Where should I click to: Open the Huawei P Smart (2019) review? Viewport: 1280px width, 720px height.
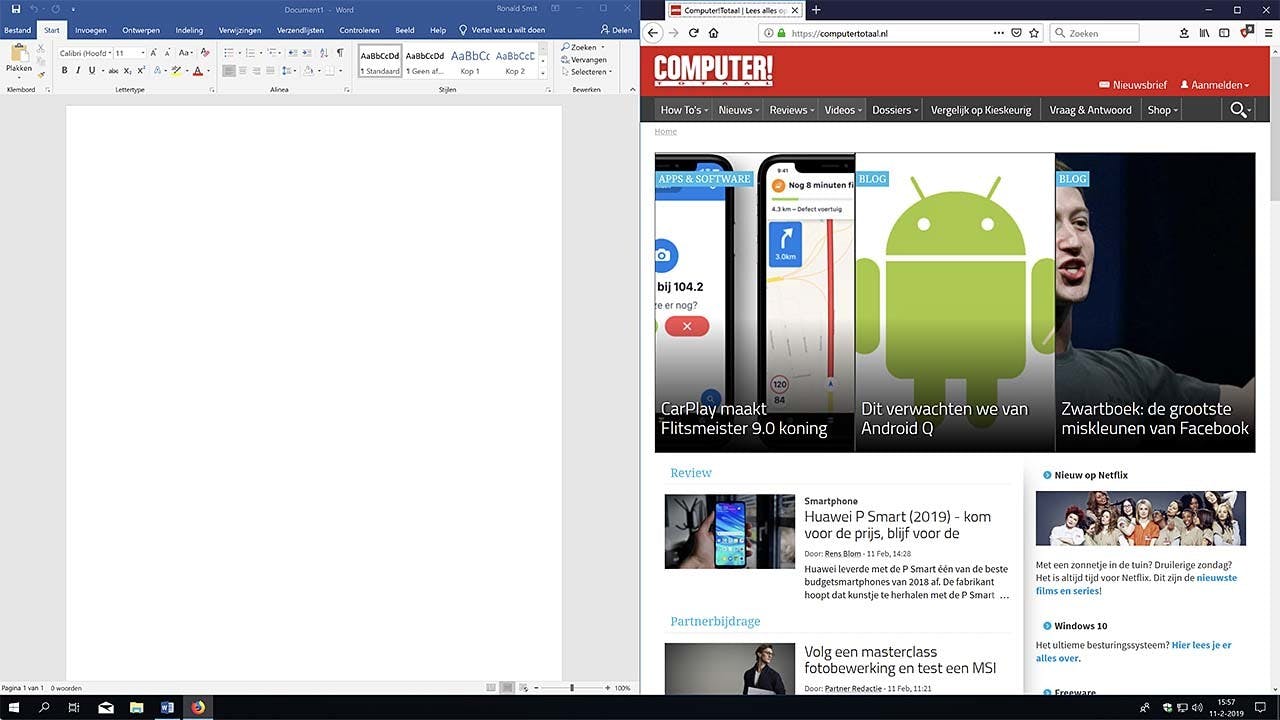(898, 525)
